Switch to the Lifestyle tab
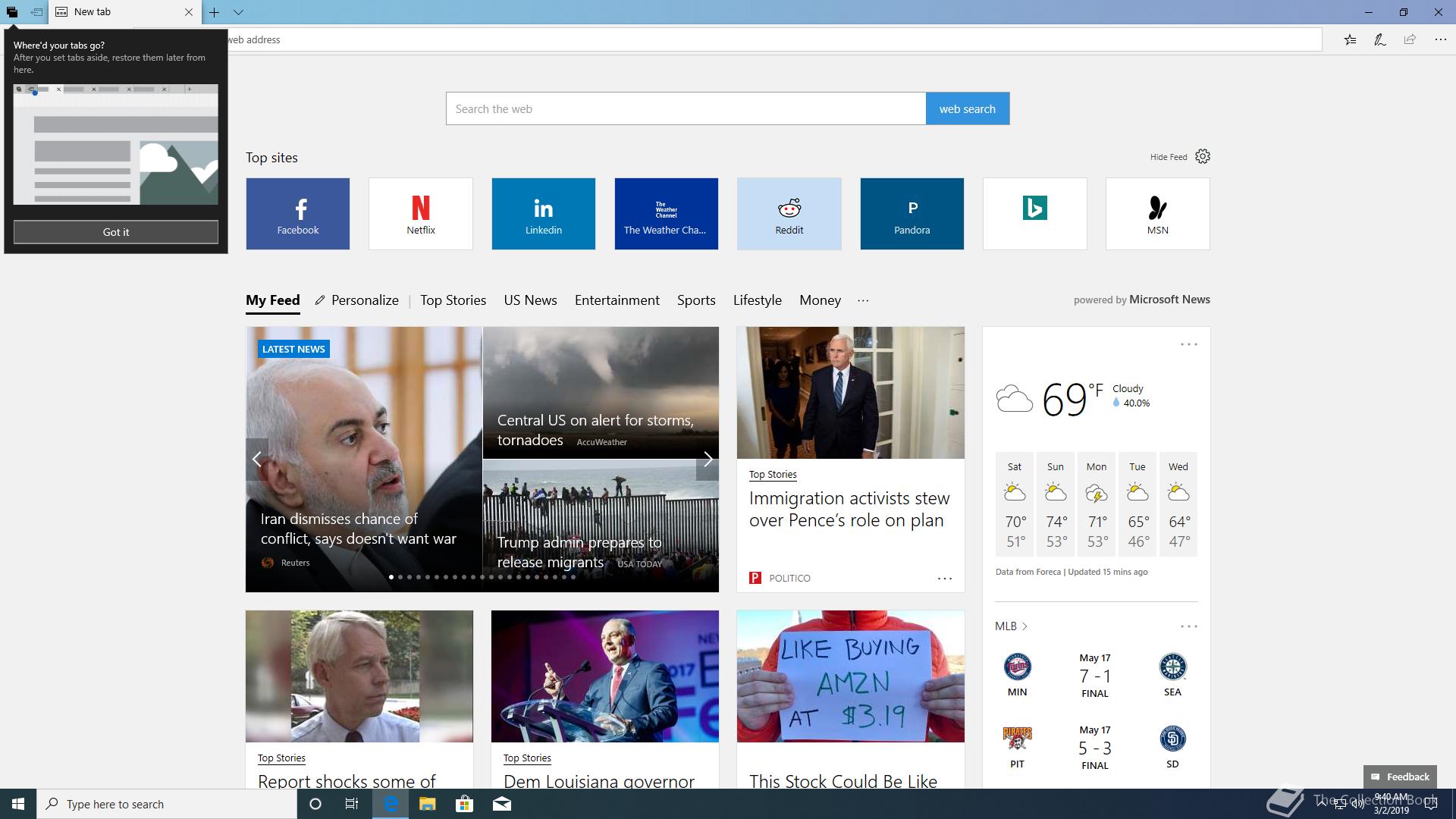1456x819 pixels. (x=758, y=300)
